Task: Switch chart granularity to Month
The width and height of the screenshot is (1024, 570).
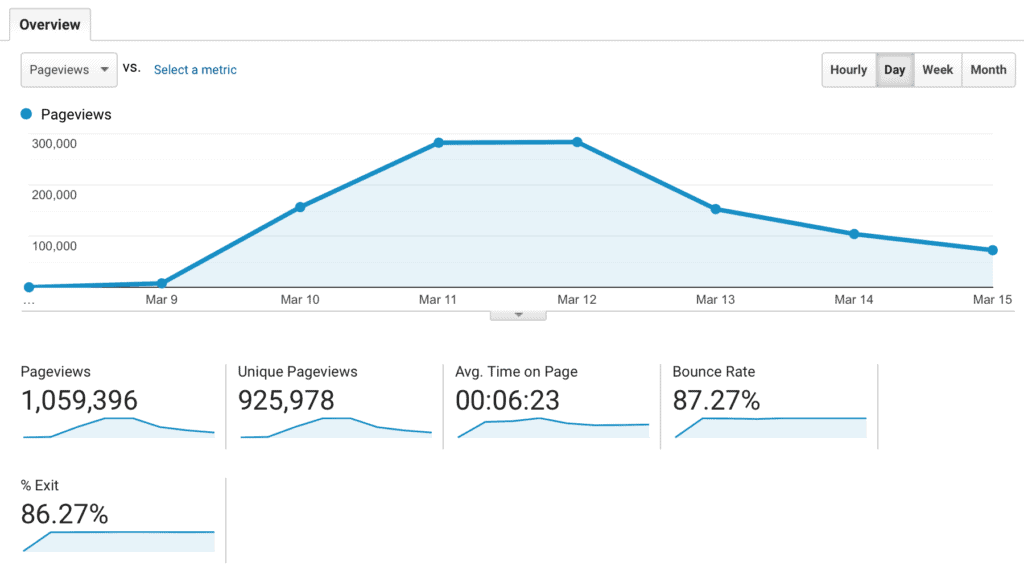Action: pyautogui.click(x=988, y=70)
